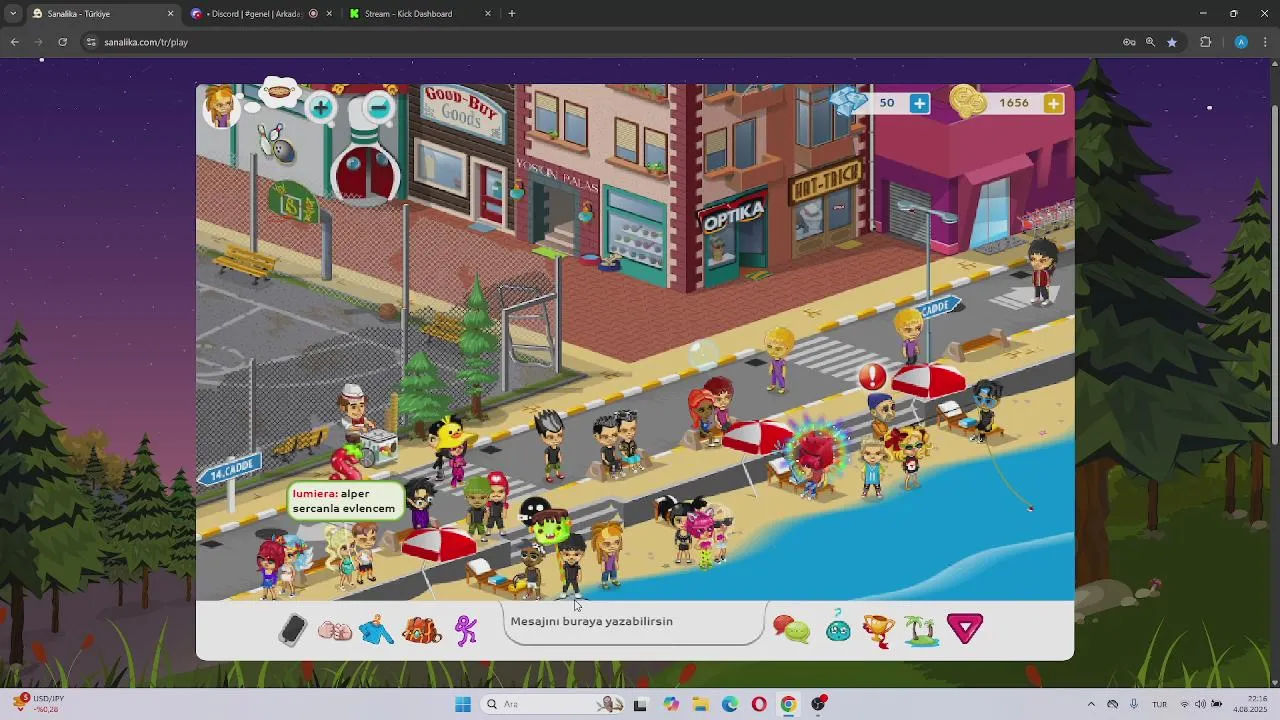Open the Windows Start menu
This screenshot has height=720, width=1280.
[x=463, y=704]
